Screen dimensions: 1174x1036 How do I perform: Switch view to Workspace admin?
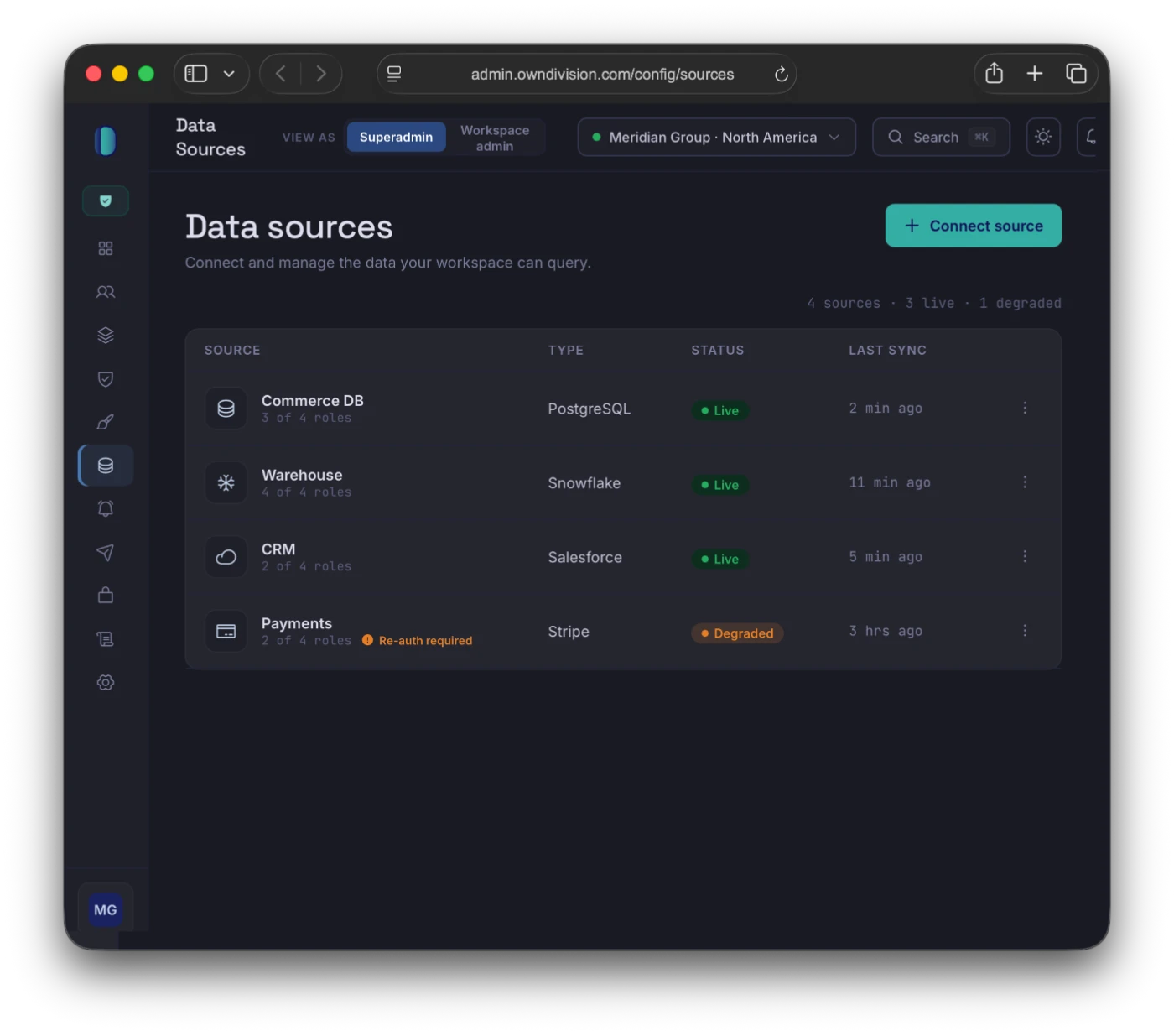(495, 138)
